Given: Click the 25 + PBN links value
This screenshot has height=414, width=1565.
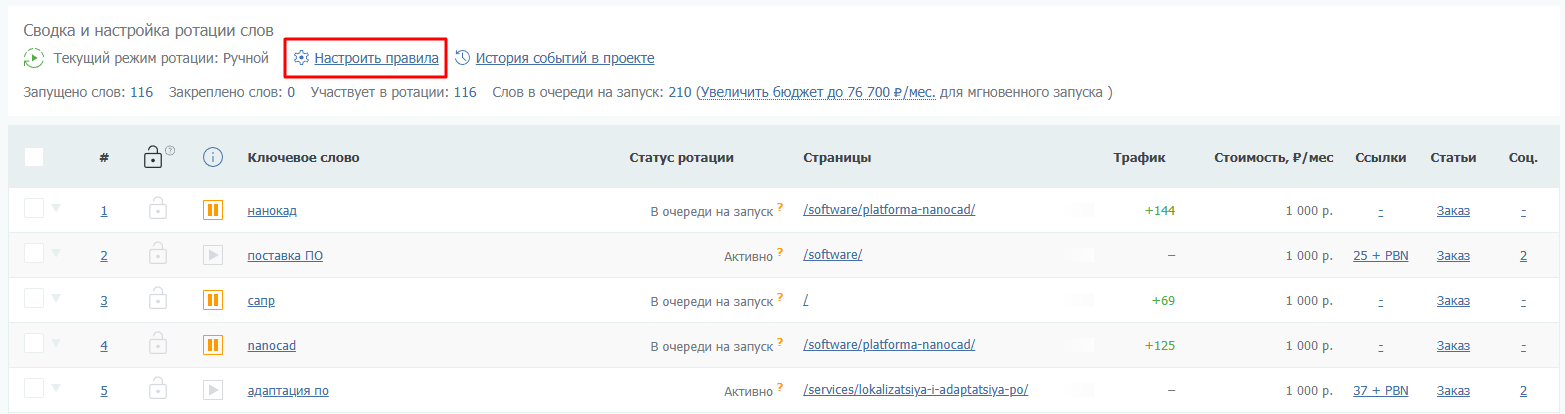Looking at the screenshot, I should click(1380, 255).
